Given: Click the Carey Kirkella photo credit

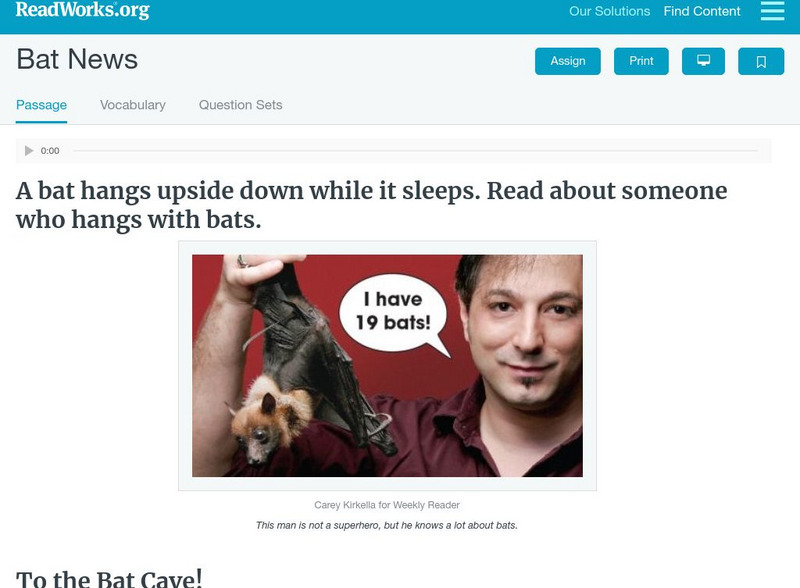Looking at the screenshot, I should (387, 505).
